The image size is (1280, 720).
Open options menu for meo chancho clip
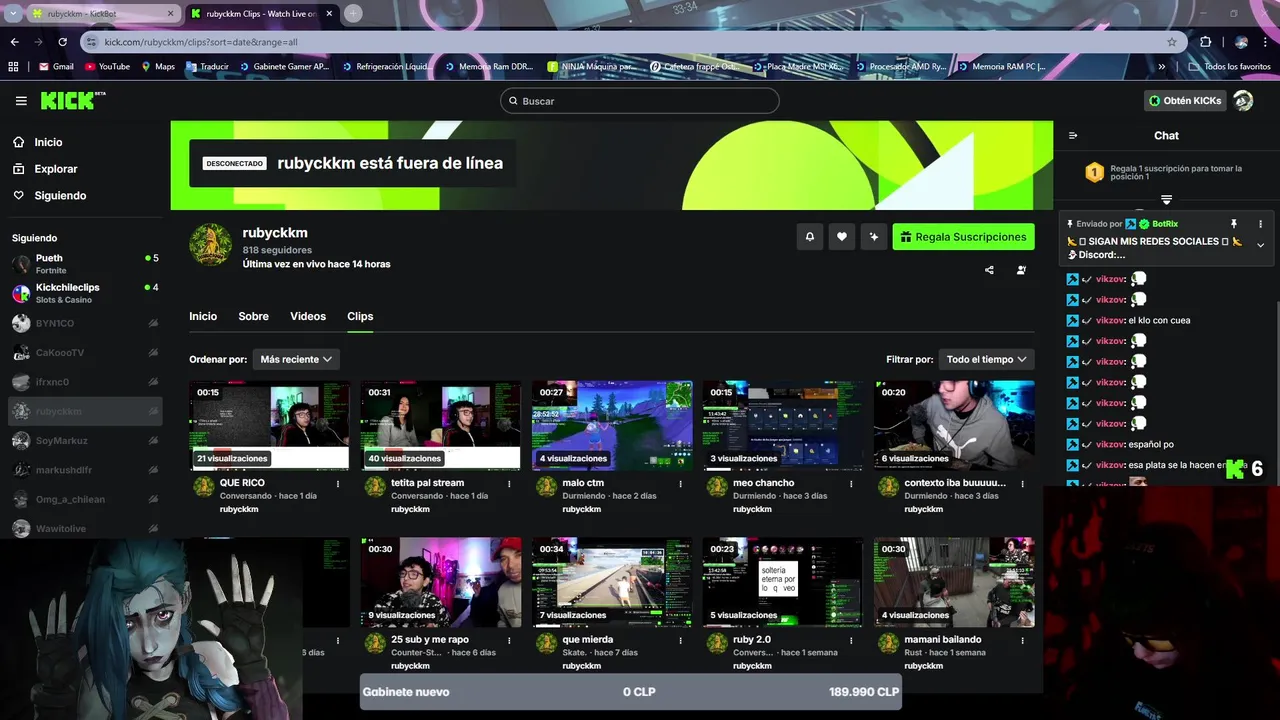tap(851, 483)
